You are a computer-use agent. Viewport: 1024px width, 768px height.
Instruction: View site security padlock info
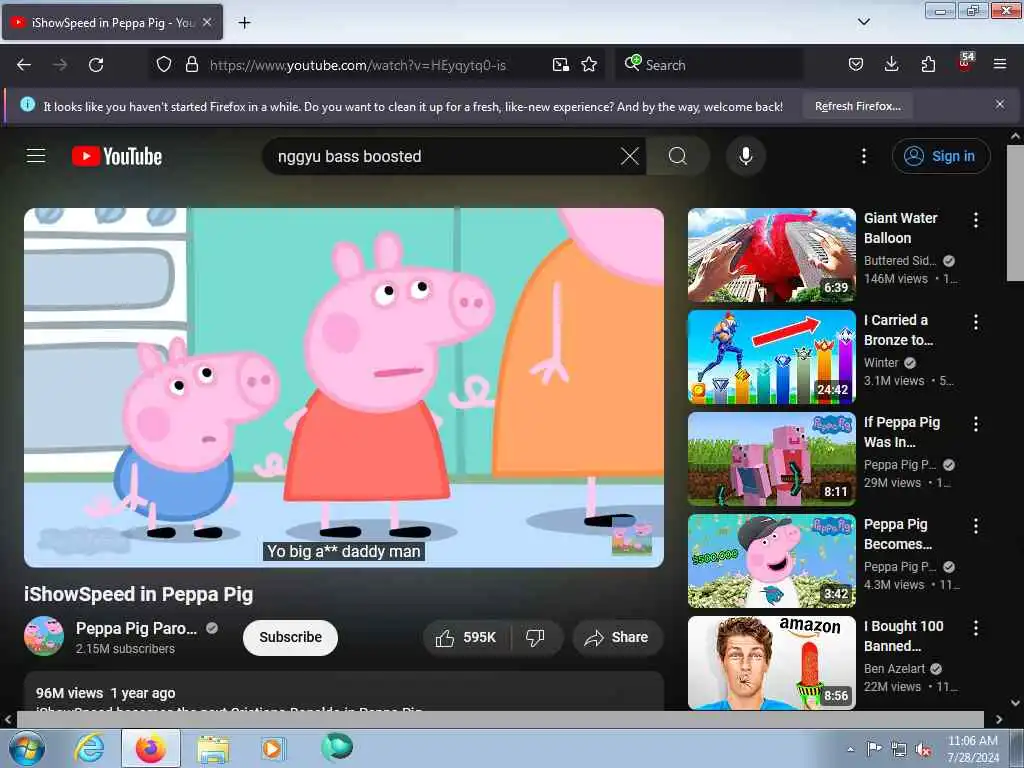pos(191,65)
